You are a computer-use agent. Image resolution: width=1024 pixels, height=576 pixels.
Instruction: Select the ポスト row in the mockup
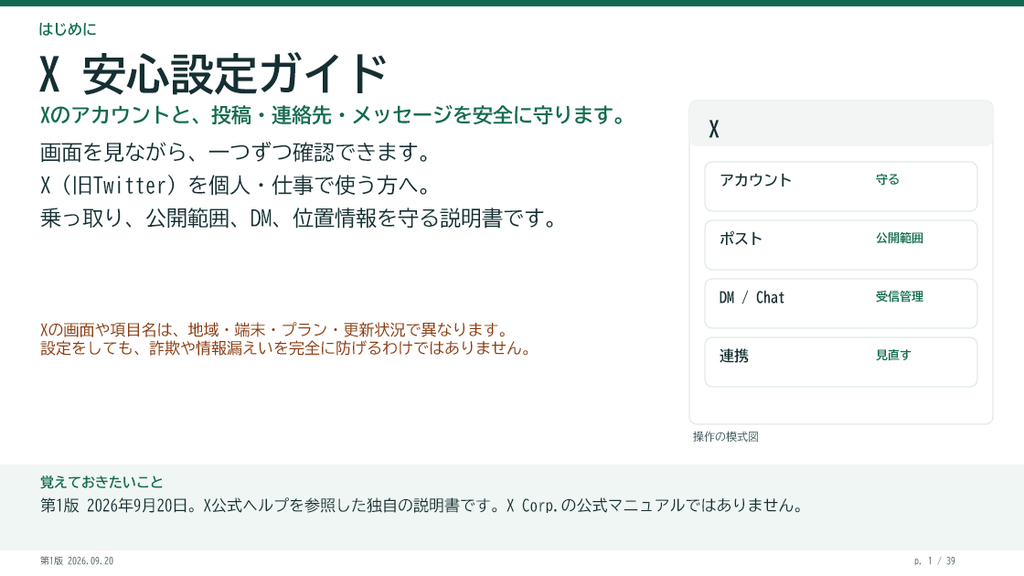tap(840, 245)
